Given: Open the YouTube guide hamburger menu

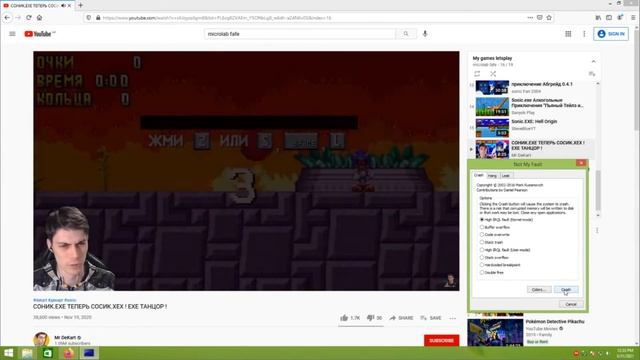Looking at the screenshot, I should (12, 34).
